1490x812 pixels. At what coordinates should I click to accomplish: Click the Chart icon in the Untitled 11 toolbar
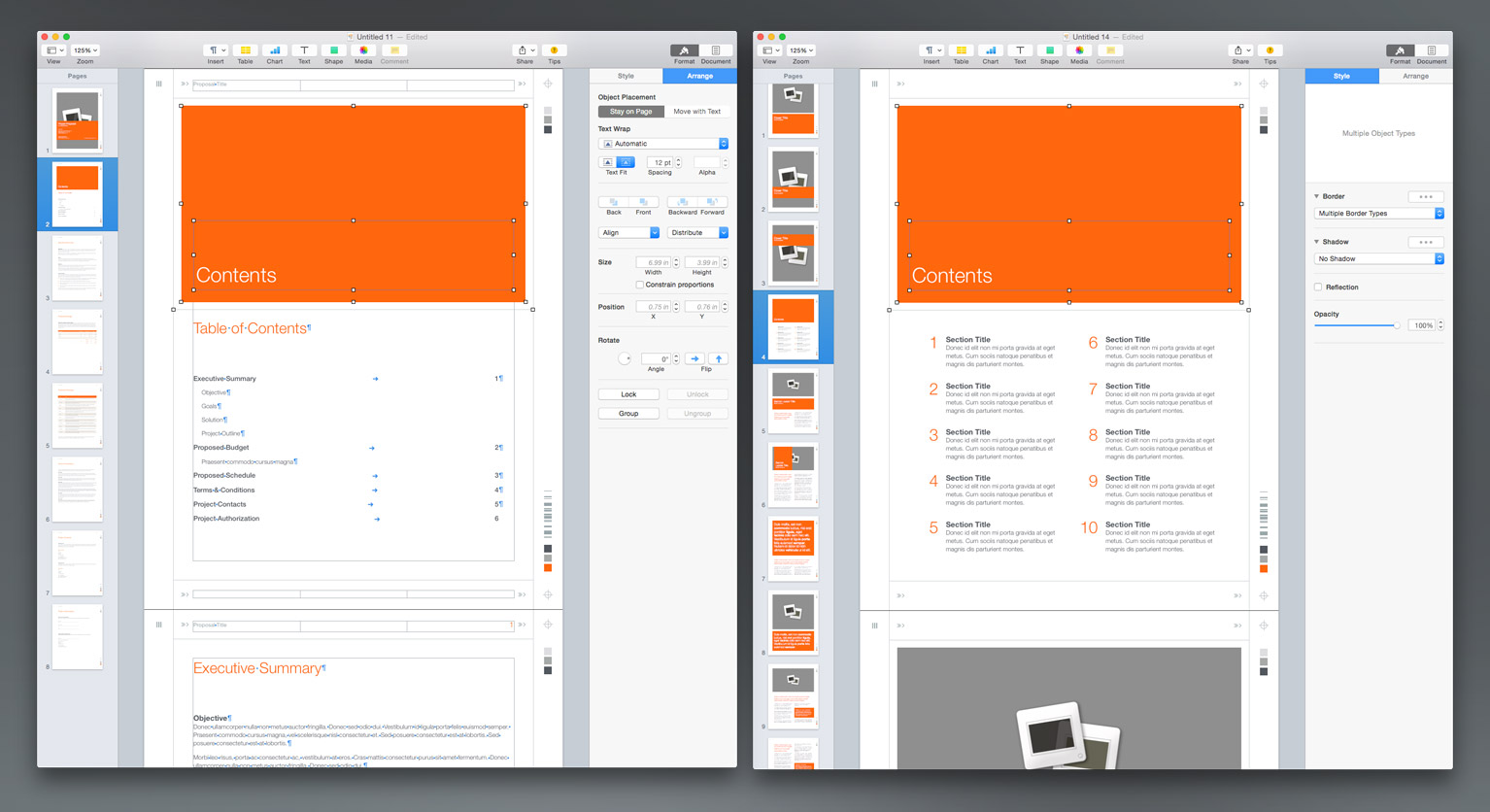coord(275,51)
